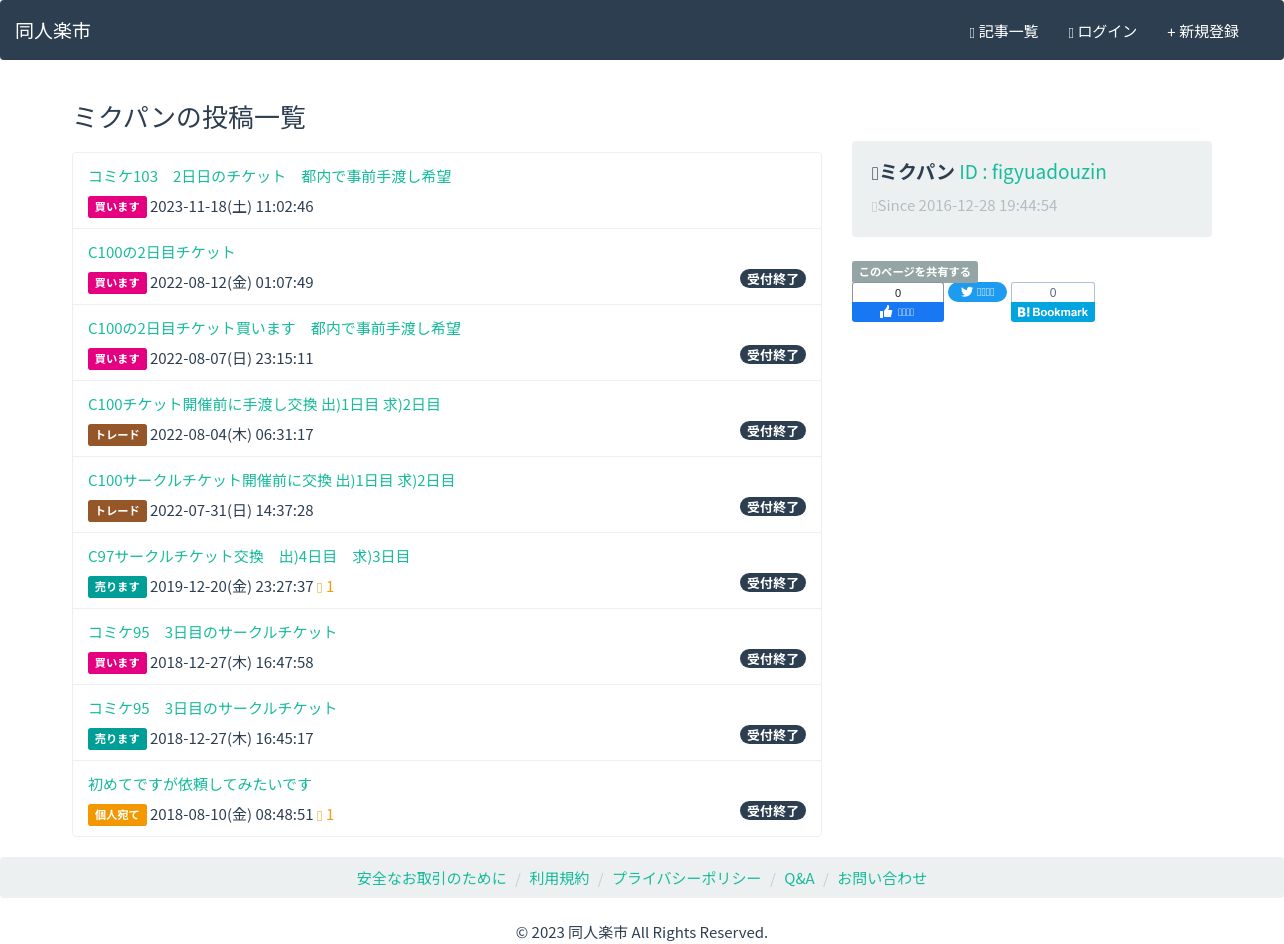Click the Facebook like button
Viewport: 1284px width, 944px height.
[x=898, y=312]
